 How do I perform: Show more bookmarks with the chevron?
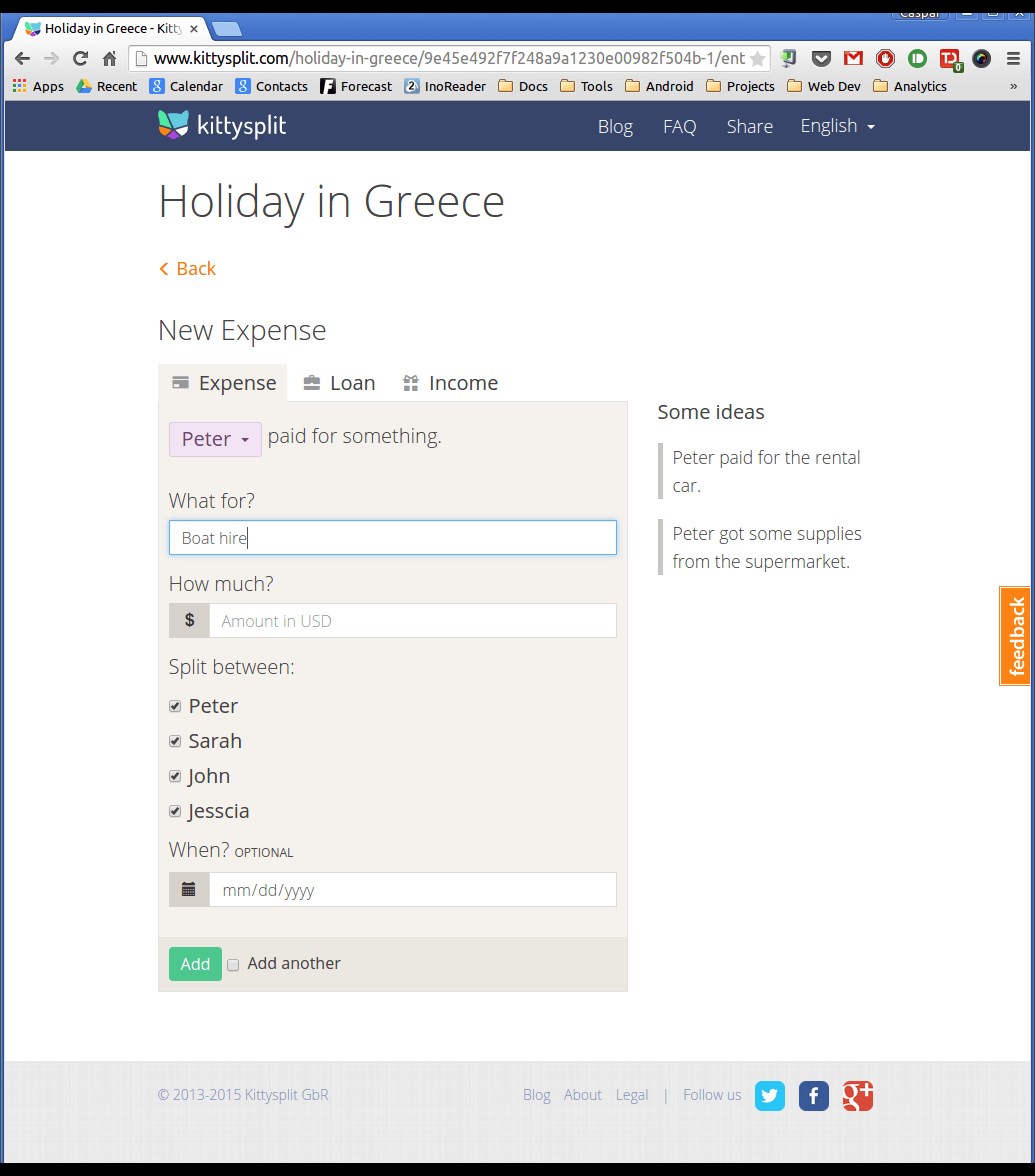1013,86
